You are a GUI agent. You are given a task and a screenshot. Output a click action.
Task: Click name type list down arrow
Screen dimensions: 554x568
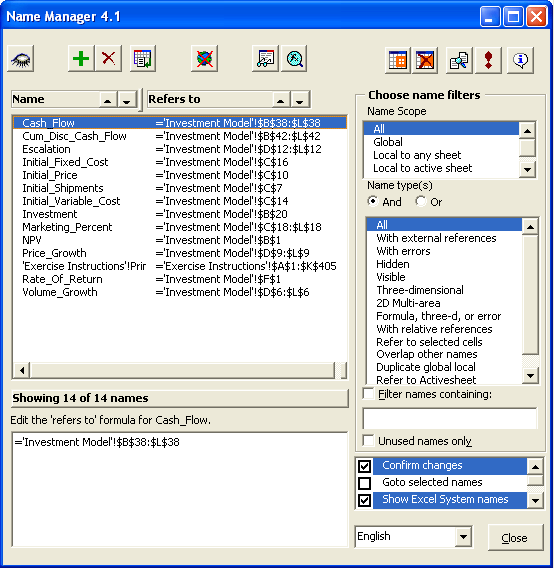530,376
